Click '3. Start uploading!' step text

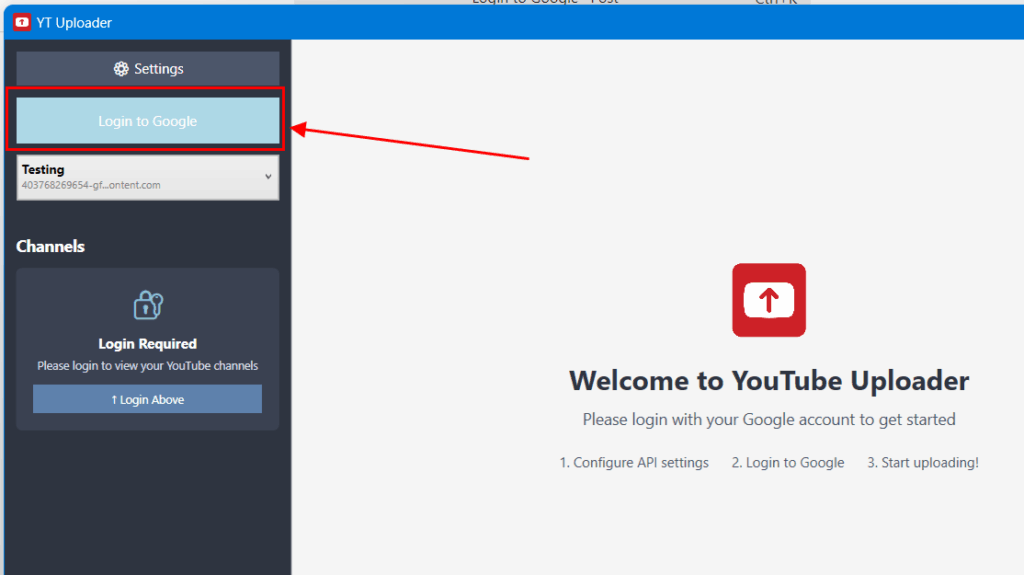923,463
